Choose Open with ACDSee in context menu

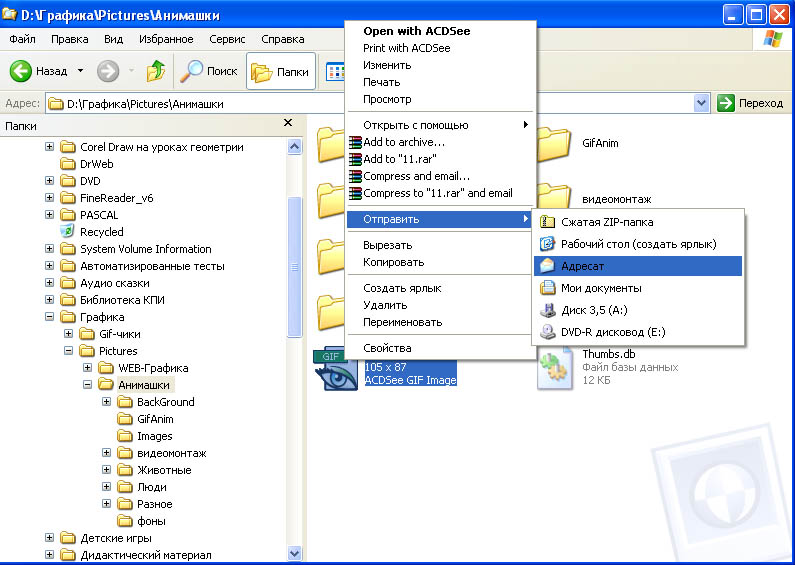click(440, 31)
